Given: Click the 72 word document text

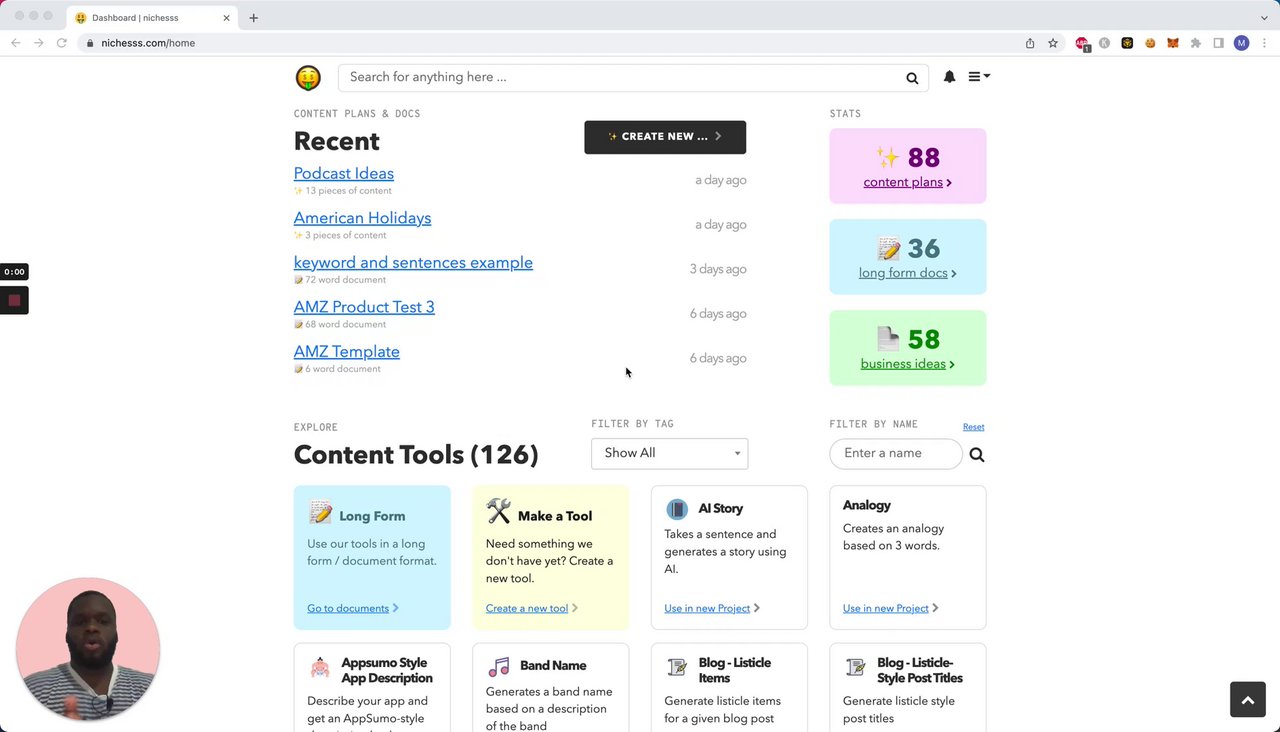Looking at the screenshot, I should (345, 280).
